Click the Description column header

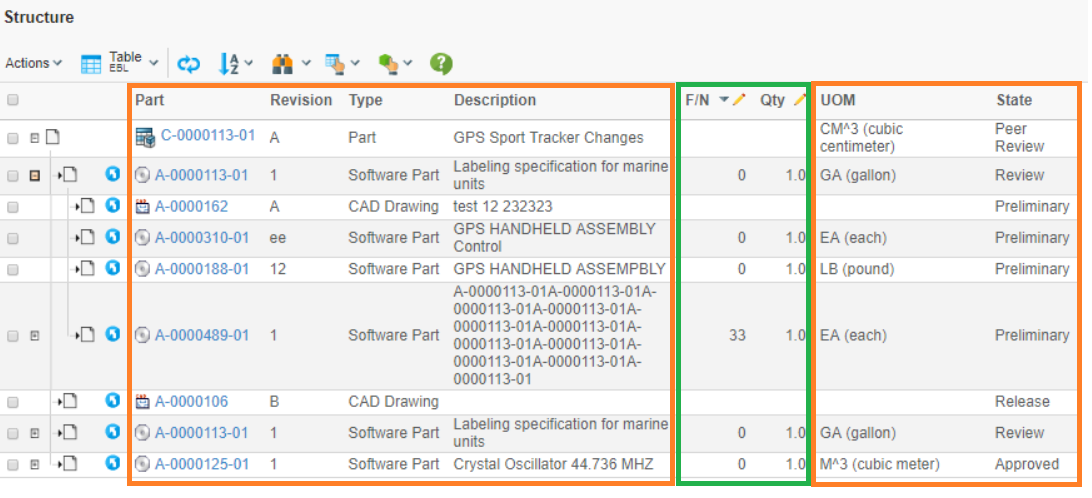(x=494, y=100)
